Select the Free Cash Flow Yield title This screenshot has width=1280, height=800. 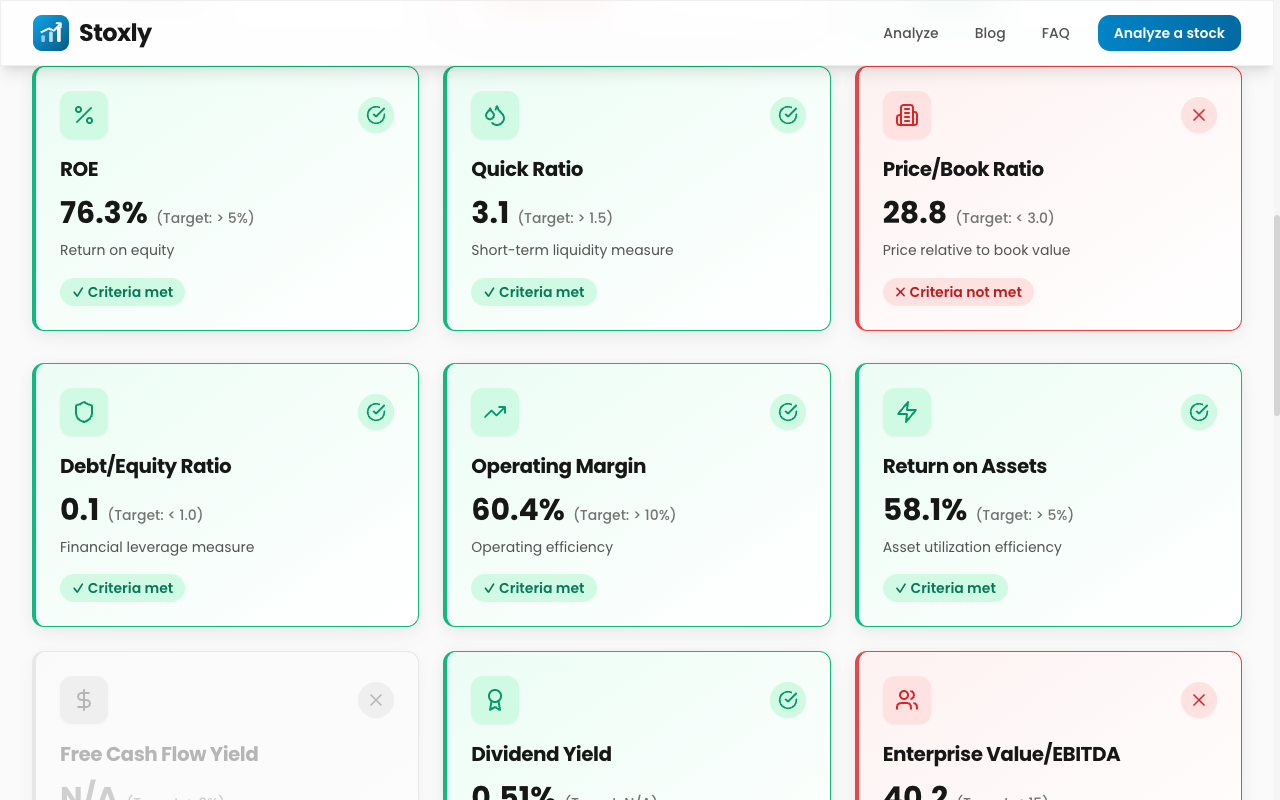[x=159, y=754]
